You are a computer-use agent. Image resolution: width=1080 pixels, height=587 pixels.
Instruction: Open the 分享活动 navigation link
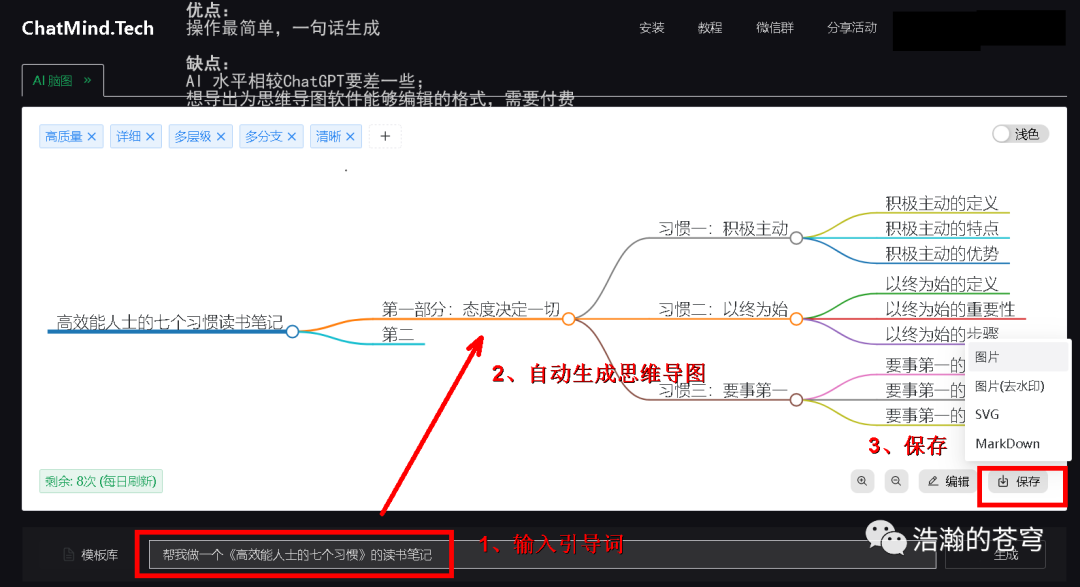click(x=852, y=28)
